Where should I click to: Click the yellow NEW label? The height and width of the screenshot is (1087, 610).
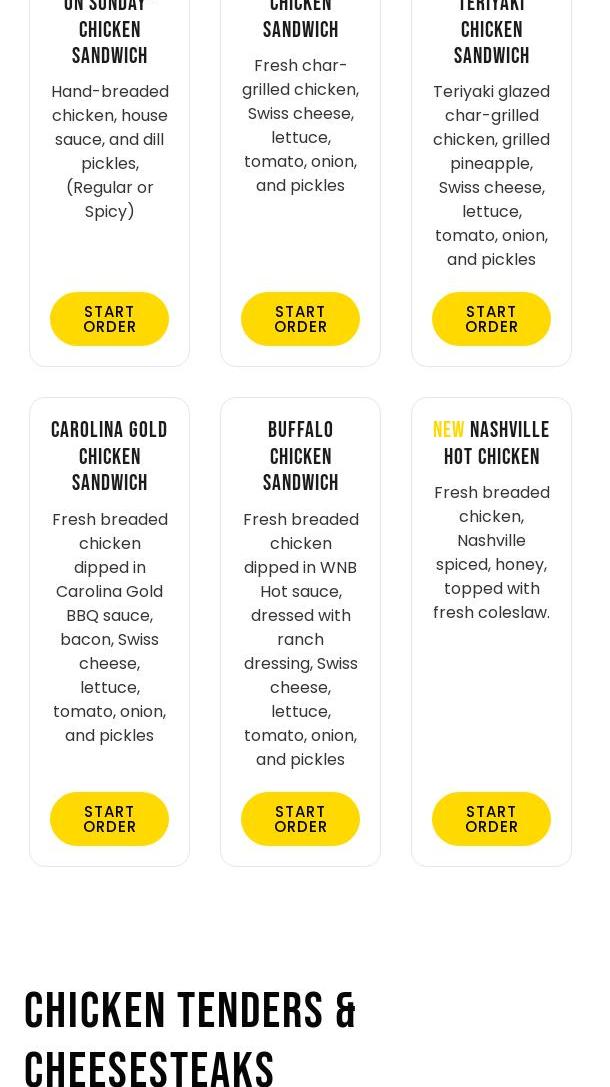(x=448, y=430)
